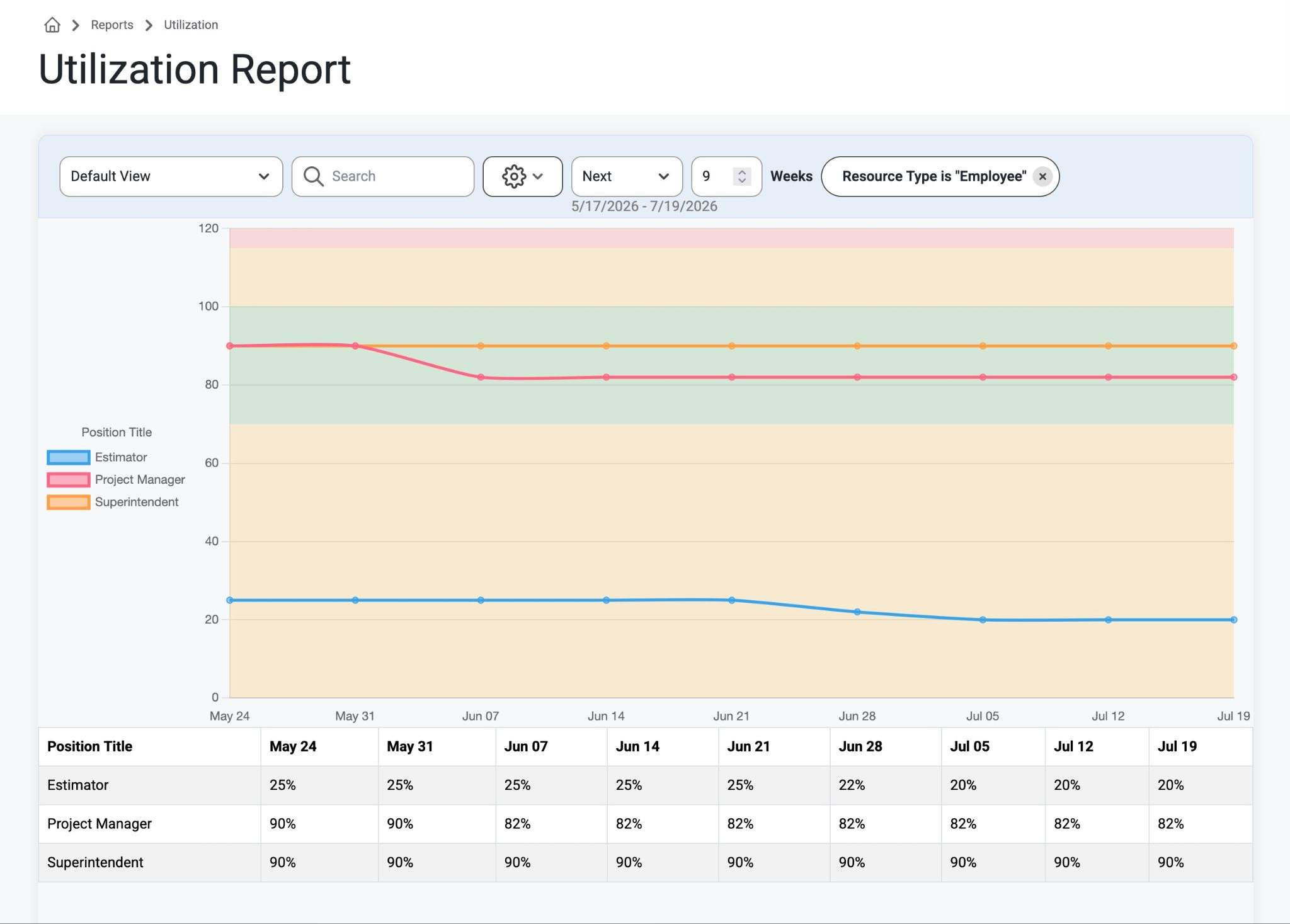The height and width of the screenshot is (924, 1290).
Task: Click the Project Manager data point at Jun 07
Action: (481, 377)
